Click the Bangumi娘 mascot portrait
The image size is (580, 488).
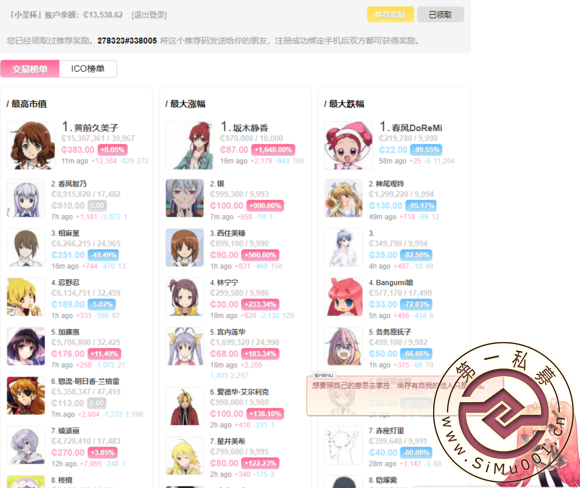pos(343,297)
